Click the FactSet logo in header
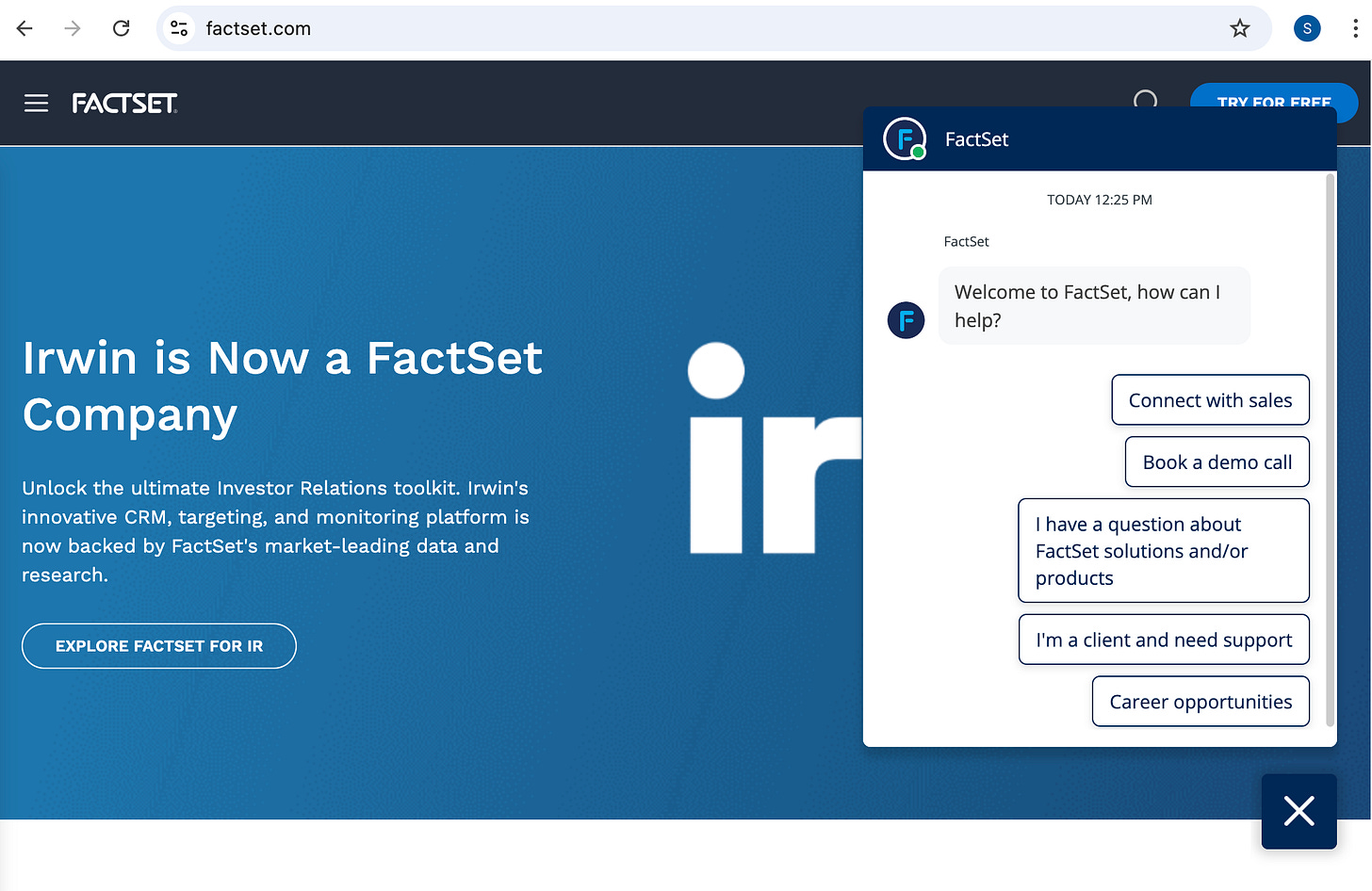Image resolution: width=1372 pixels, height=891 pixels. coord(125,103)
